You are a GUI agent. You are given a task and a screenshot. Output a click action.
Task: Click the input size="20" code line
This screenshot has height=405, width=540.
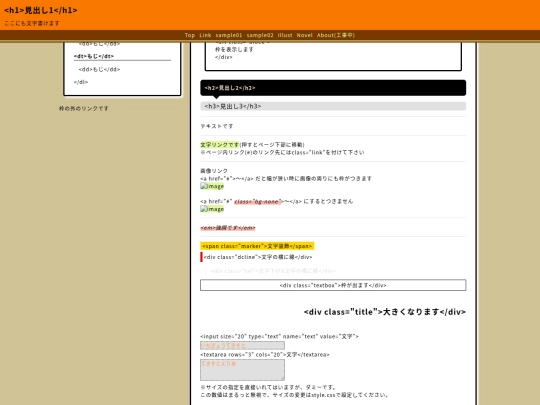279,336
